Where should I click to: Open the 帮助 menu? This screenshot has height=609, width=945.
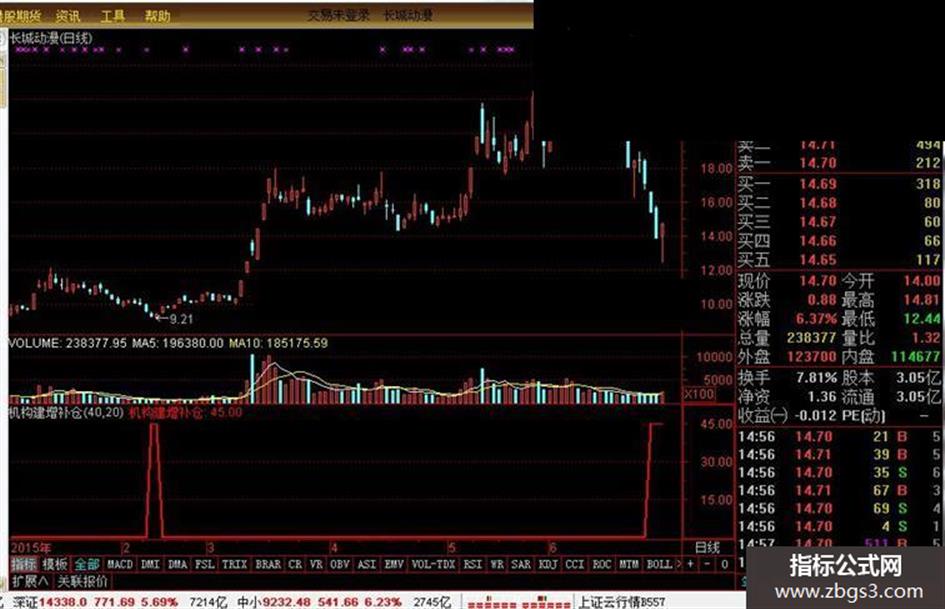tap(157, 16)
